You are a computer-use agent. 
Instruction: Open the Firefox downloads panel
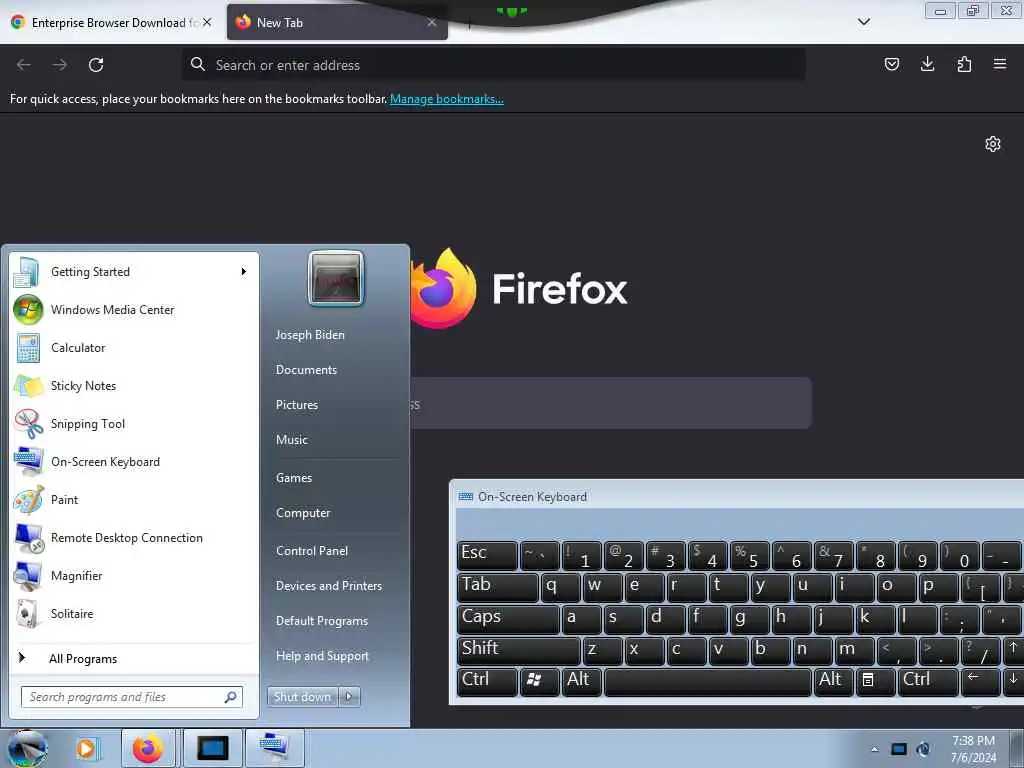(927, 64)
